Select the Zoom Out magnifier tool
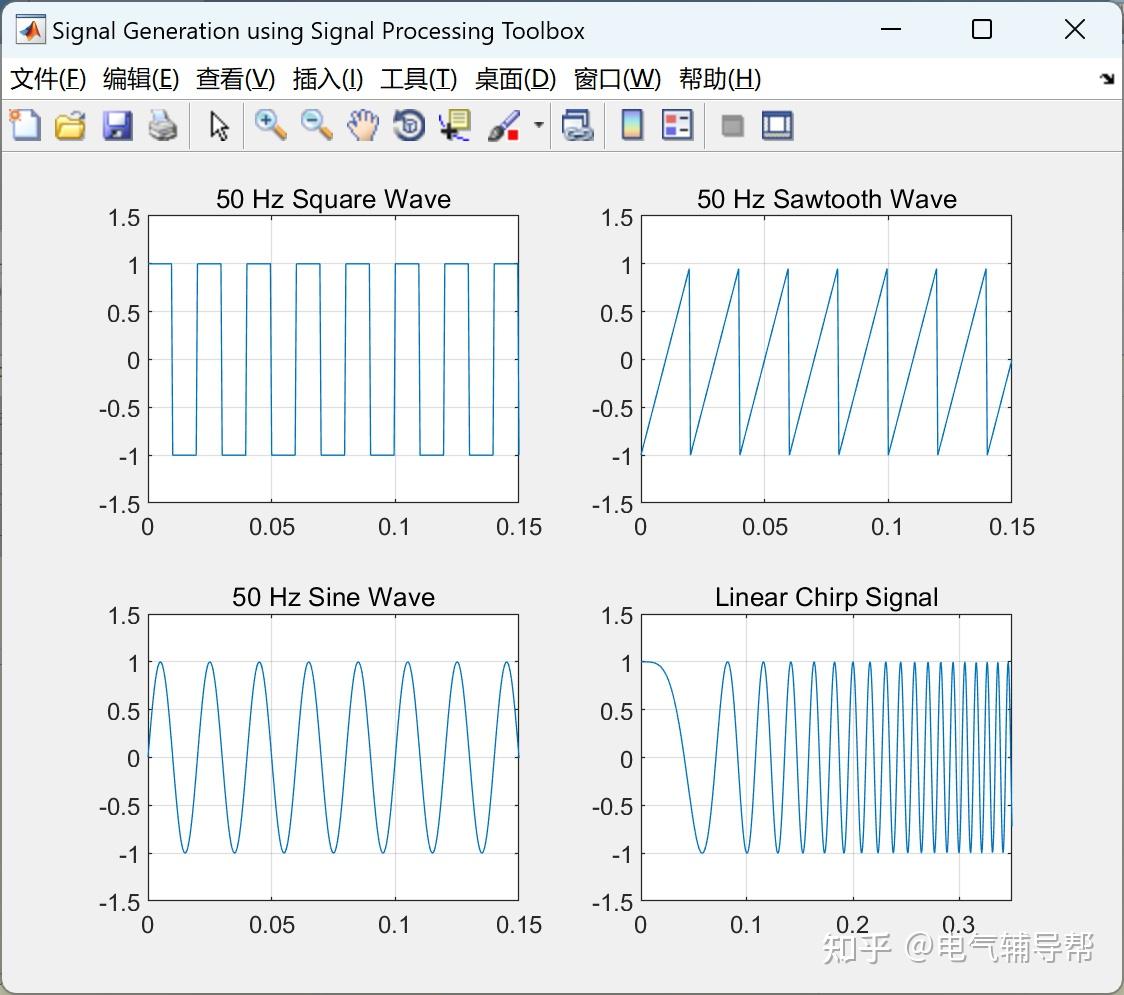1124x995 pixels. 316,125
